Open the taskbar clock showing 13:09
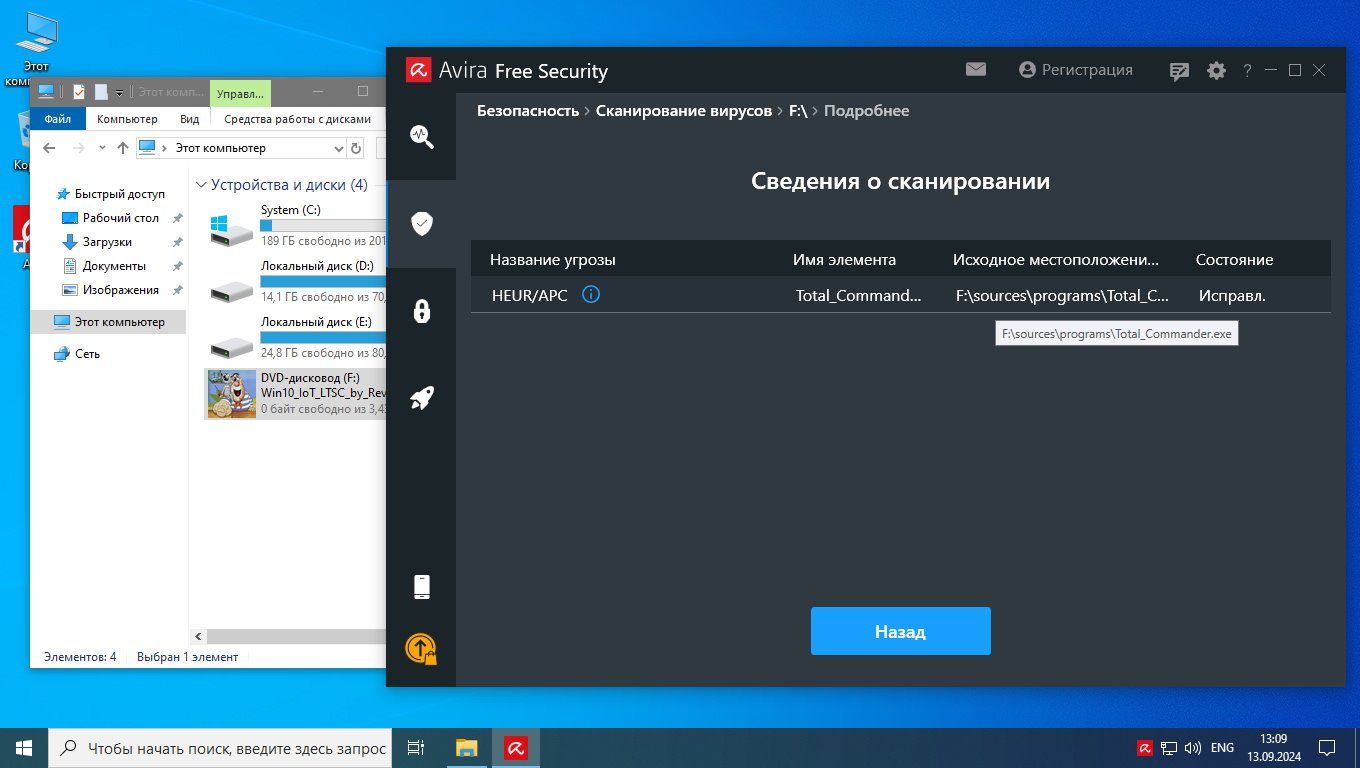 click(x=1273, y=748)
